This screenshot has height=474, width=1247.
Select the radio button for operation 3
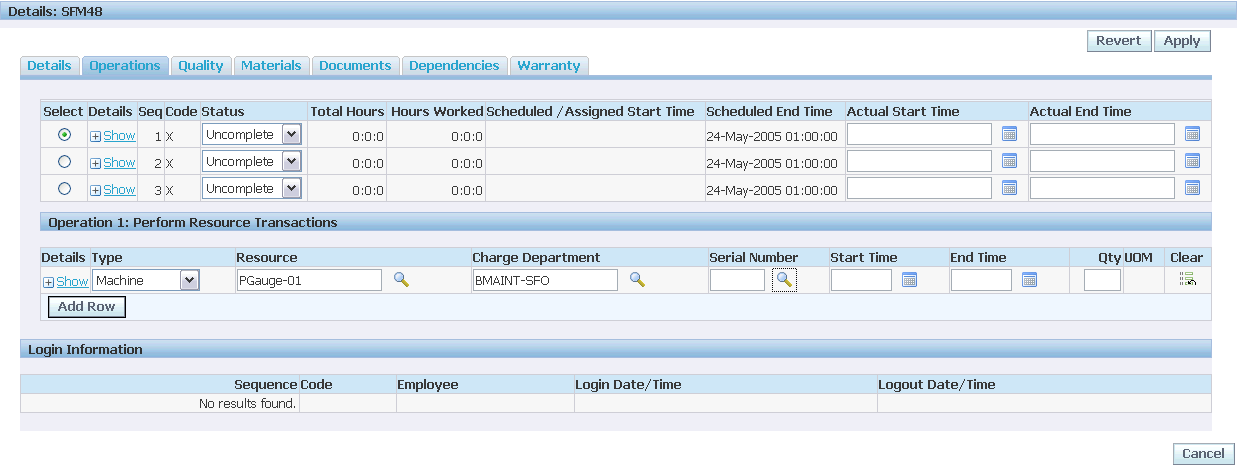(65, 188)
